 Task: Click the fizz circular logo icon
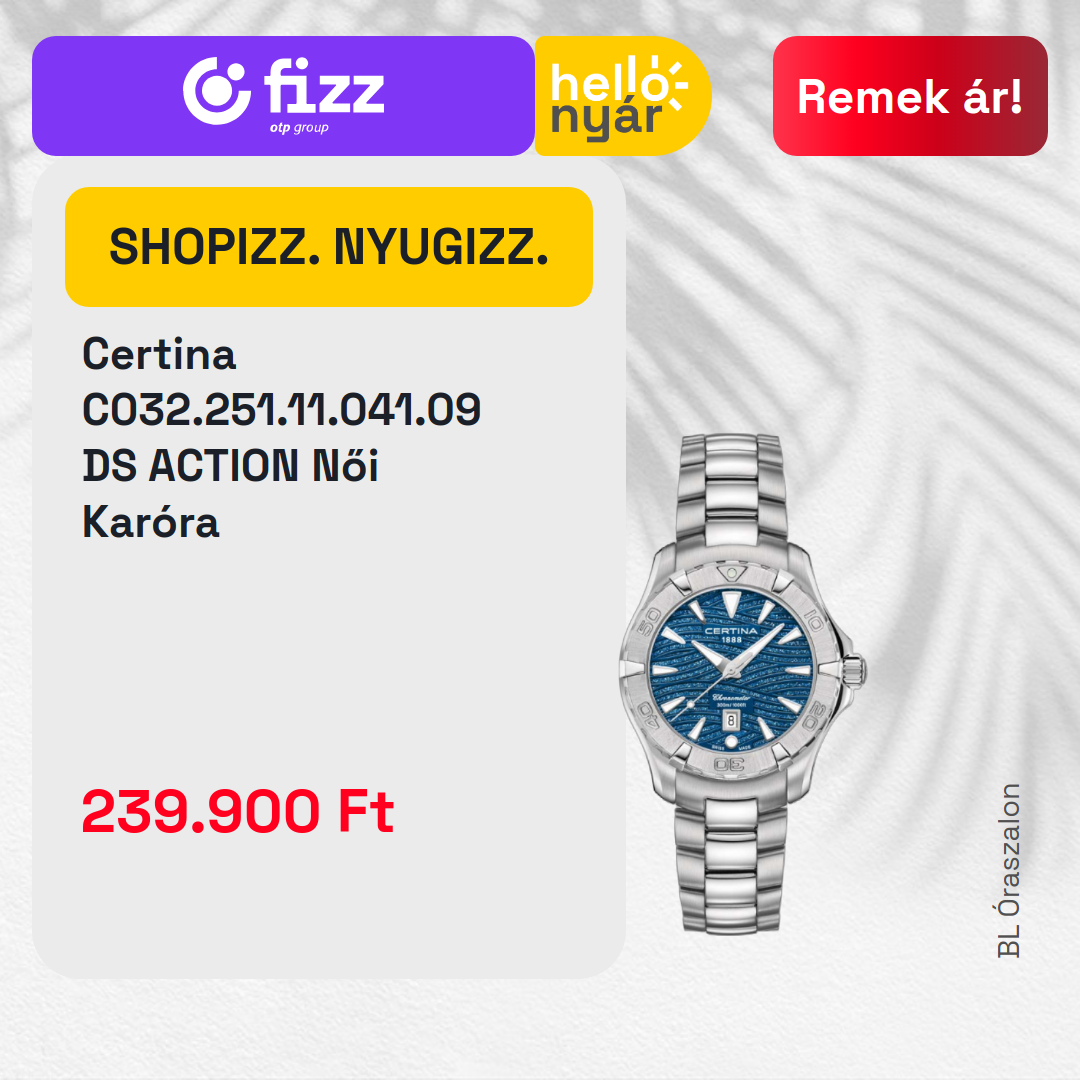pyautogui.click(x=216, y=91)
